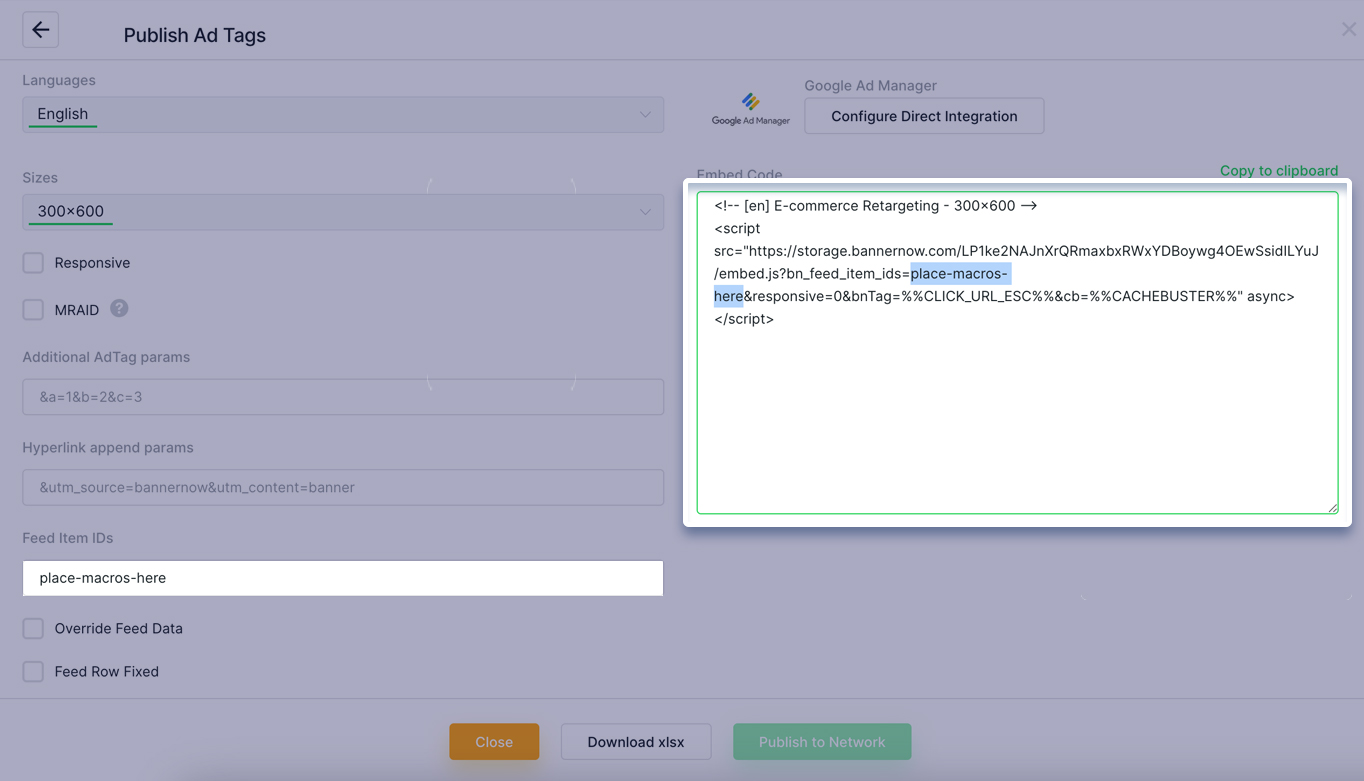Click the Hyperlink append params field

(x=343, y=488)
